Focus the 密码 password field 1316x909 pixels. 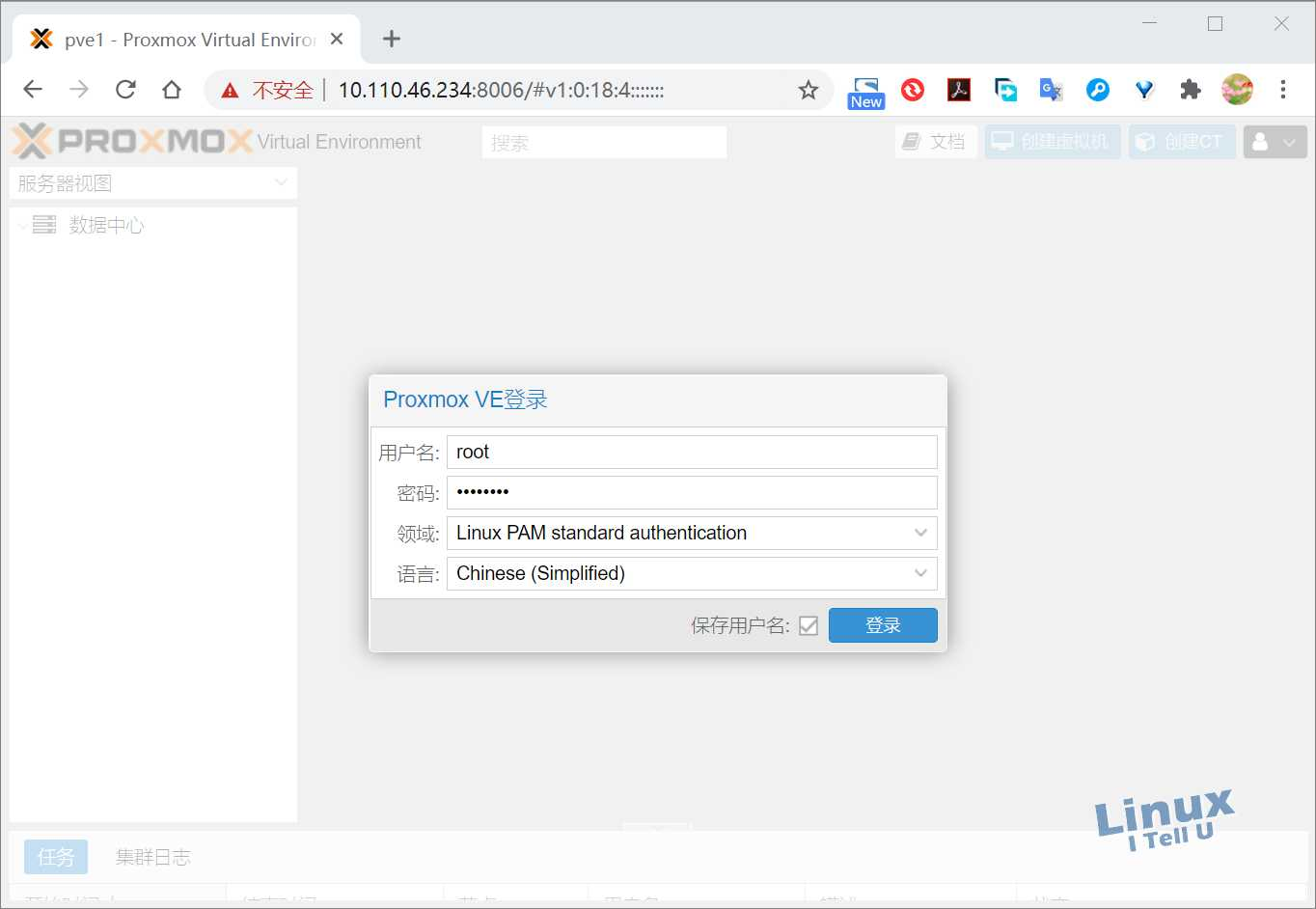tap(692, 492)
